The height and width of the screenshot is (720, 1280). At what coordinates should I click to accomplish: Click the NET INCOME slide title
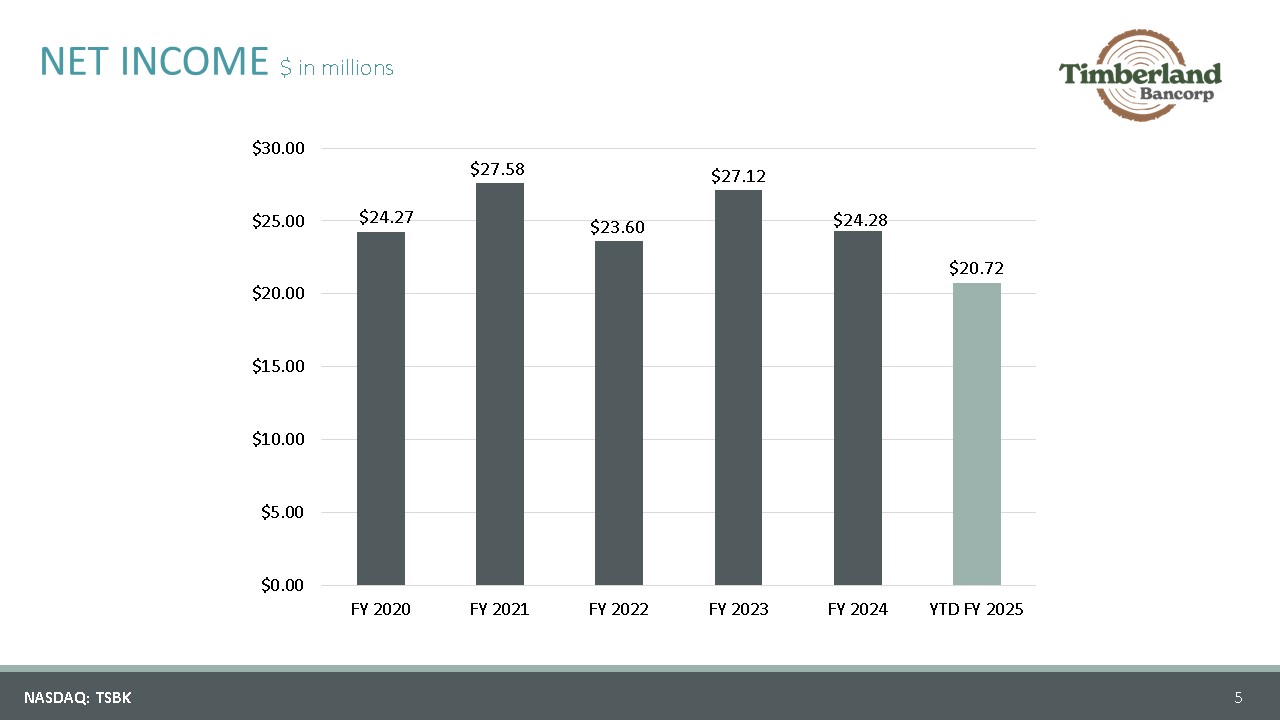154,62
